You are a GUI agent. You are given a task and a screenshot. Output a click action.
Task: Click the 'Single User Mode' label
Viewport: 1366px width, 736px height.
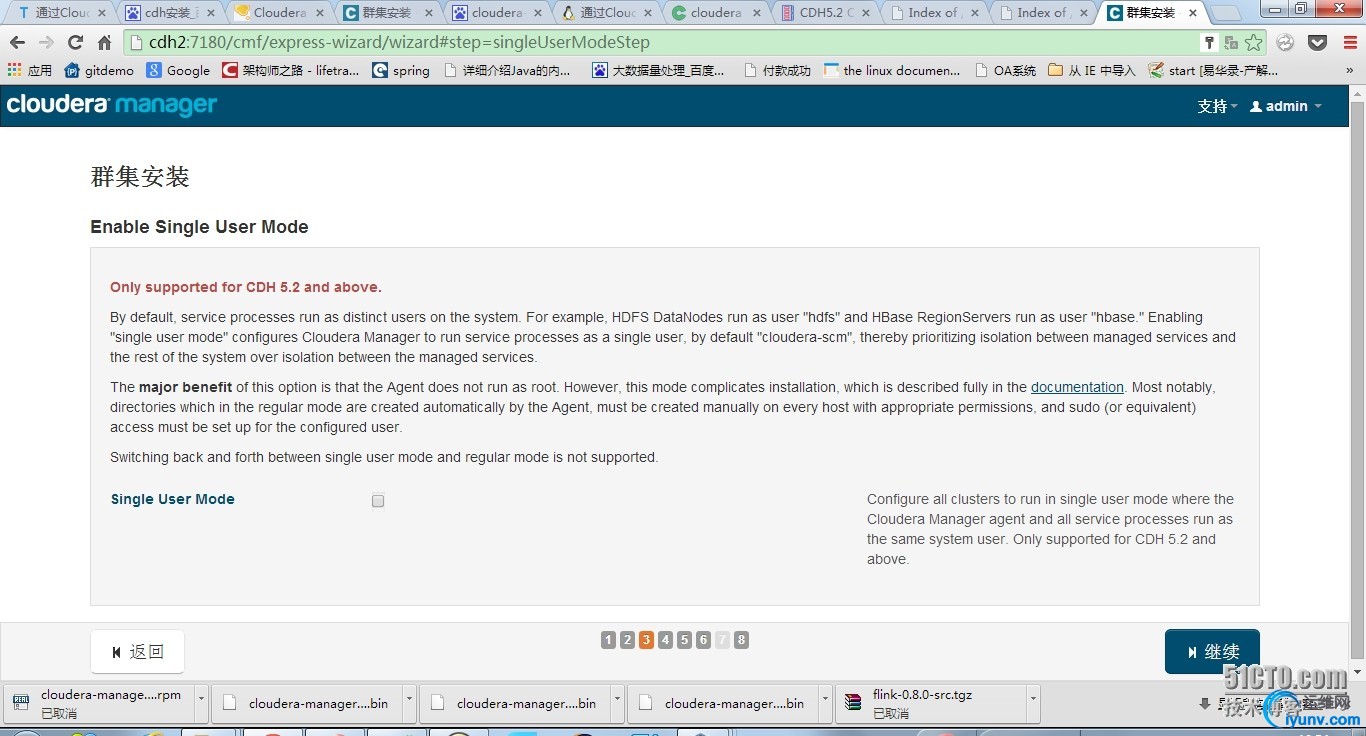tap(173, 499)
